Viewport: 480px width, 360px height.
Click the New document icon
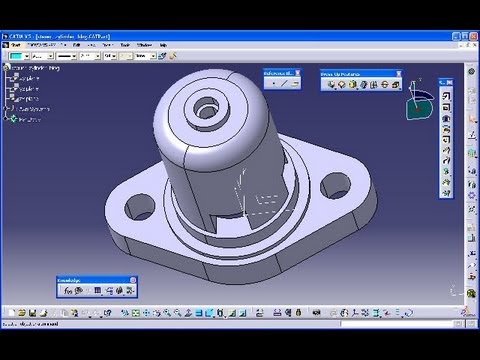12,313
